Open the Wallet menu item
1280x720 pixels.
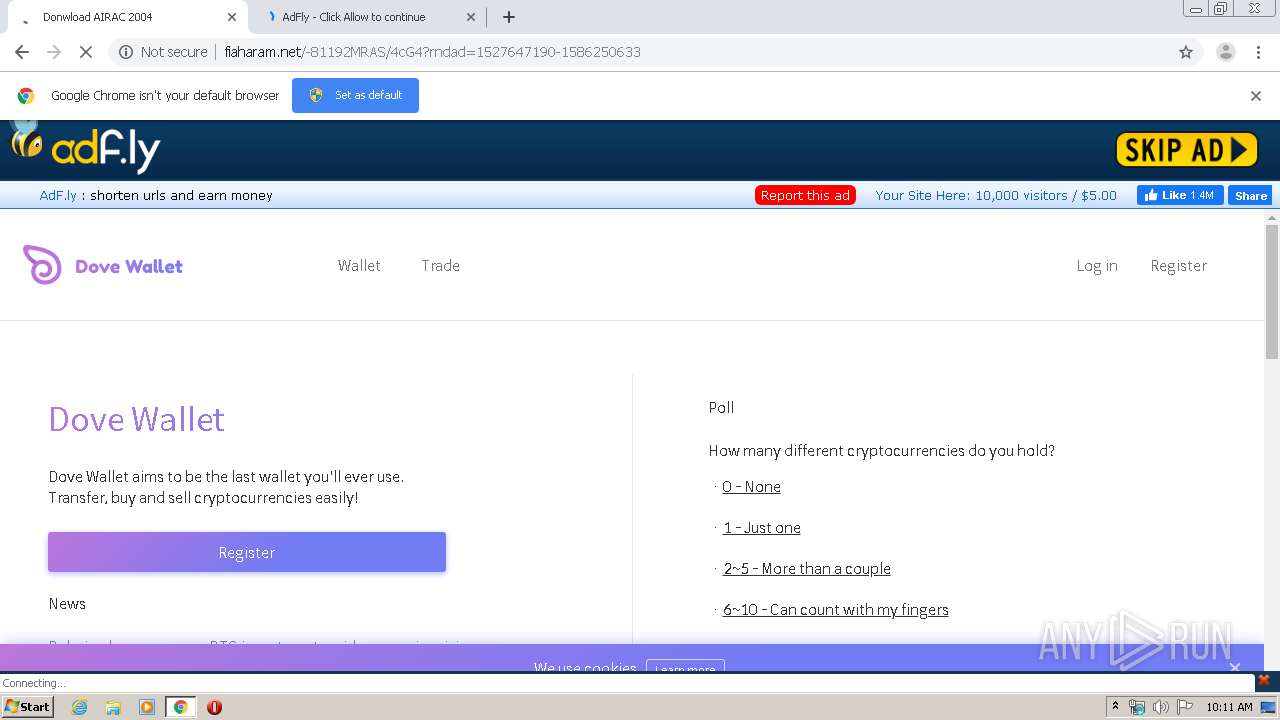point(359,265)
